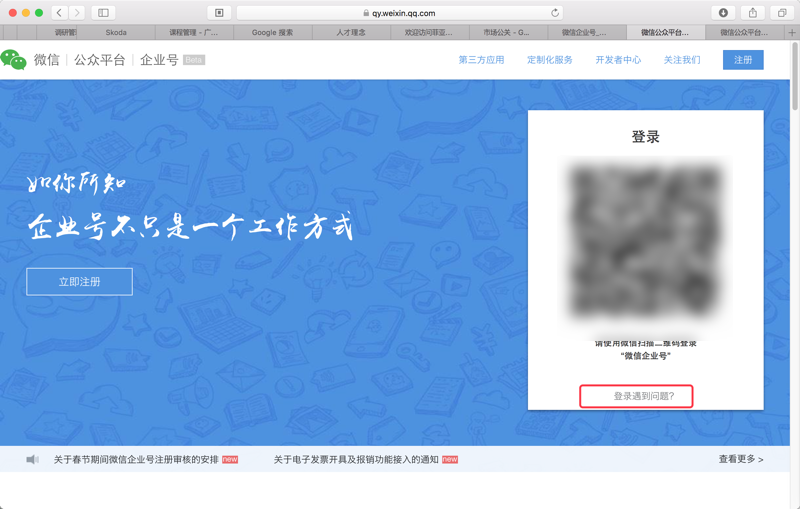Switch to the 微信企业号 tab
Image resolution: width=800 pixels, height=509 pixels.
[x=586, y=33]
